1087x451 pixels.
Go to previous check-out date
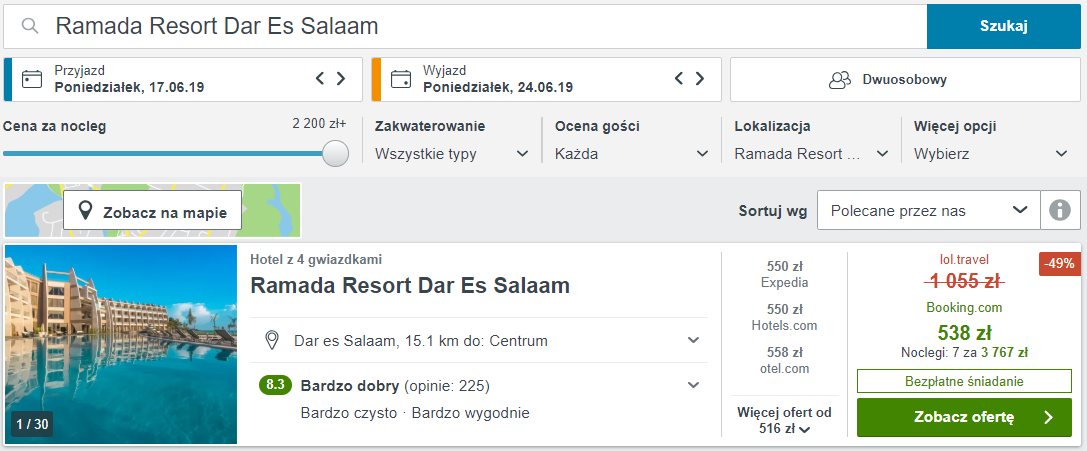point(679,78)
